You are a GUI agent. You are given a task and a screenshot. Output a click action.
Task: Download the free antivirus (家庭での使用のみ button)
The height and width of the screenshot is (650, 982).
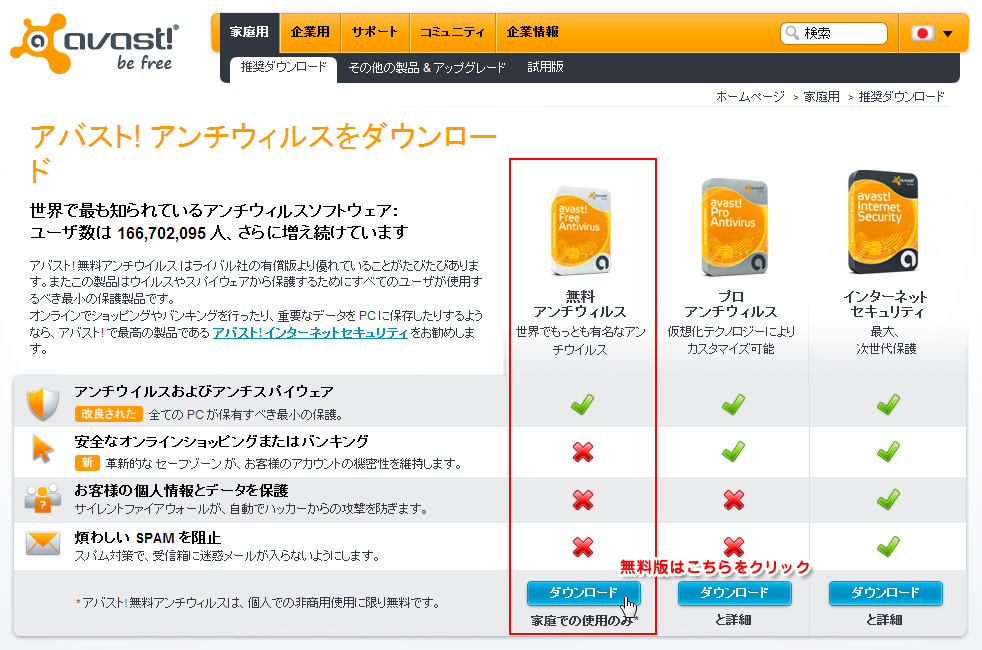584,592
